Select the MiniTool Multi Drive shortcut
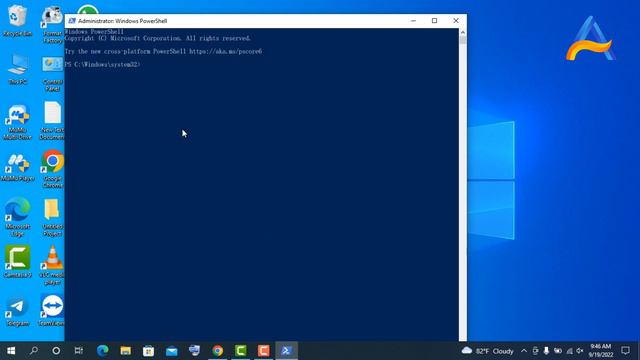Viewport: 640px width, 360px height. pos(17,122)
